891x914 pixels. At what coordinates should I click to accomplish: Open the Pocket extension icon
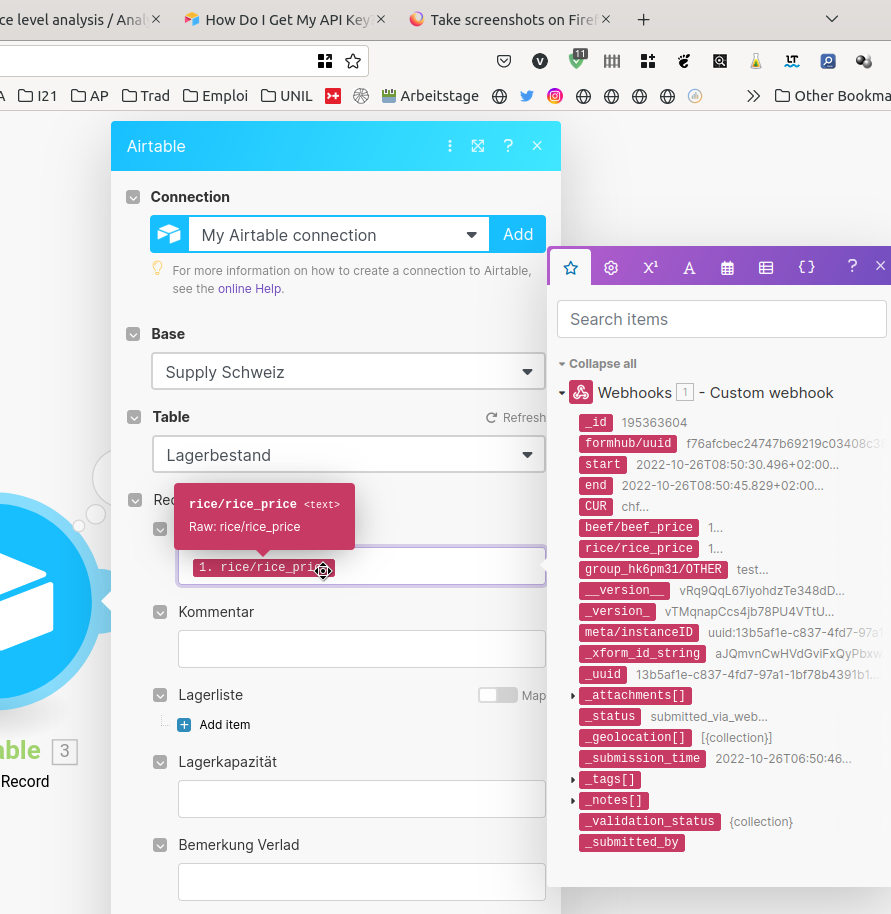[504, 61]
